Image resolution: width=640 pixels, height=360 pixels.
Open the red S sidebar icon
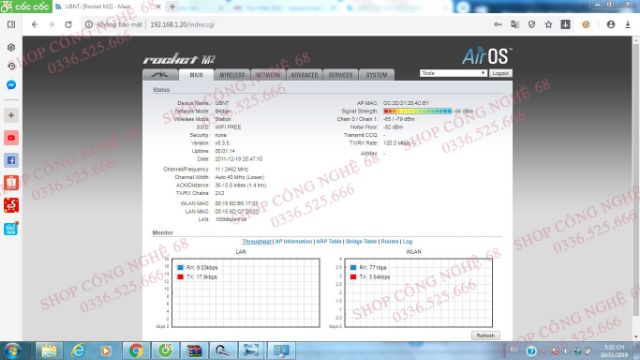tap(11, 205)
